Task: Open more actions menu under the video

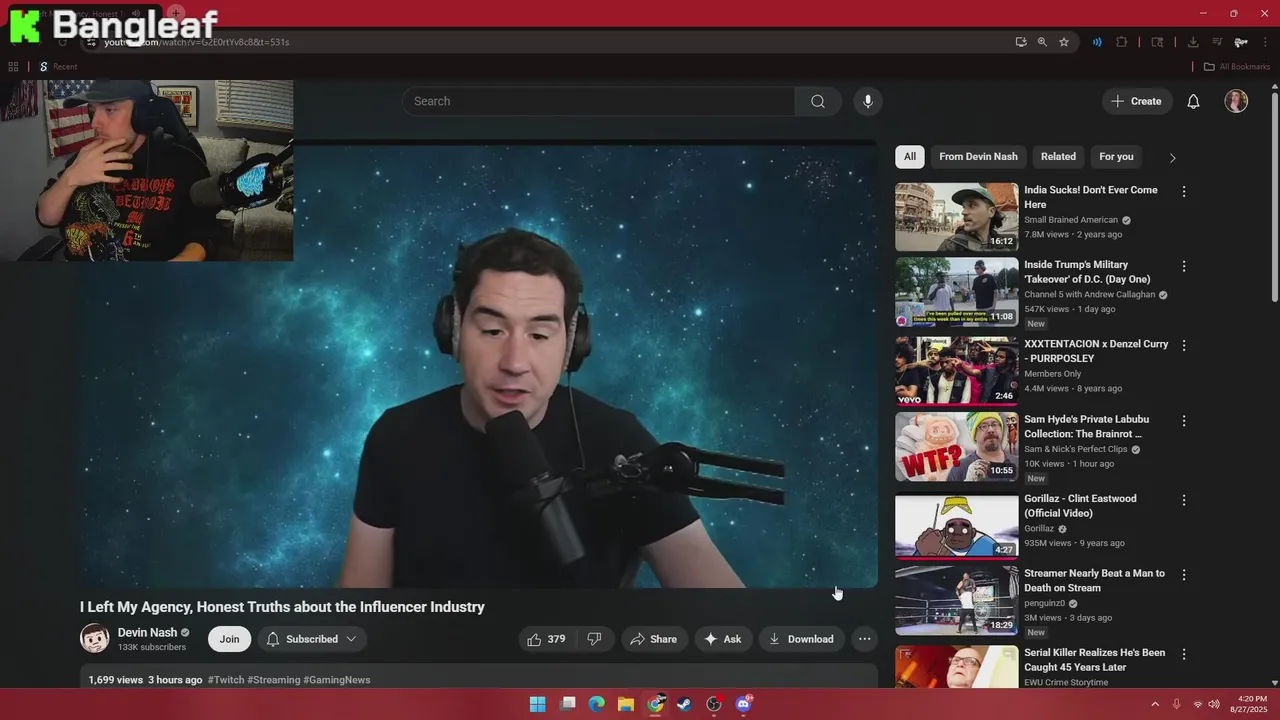Action: (865, 639)
